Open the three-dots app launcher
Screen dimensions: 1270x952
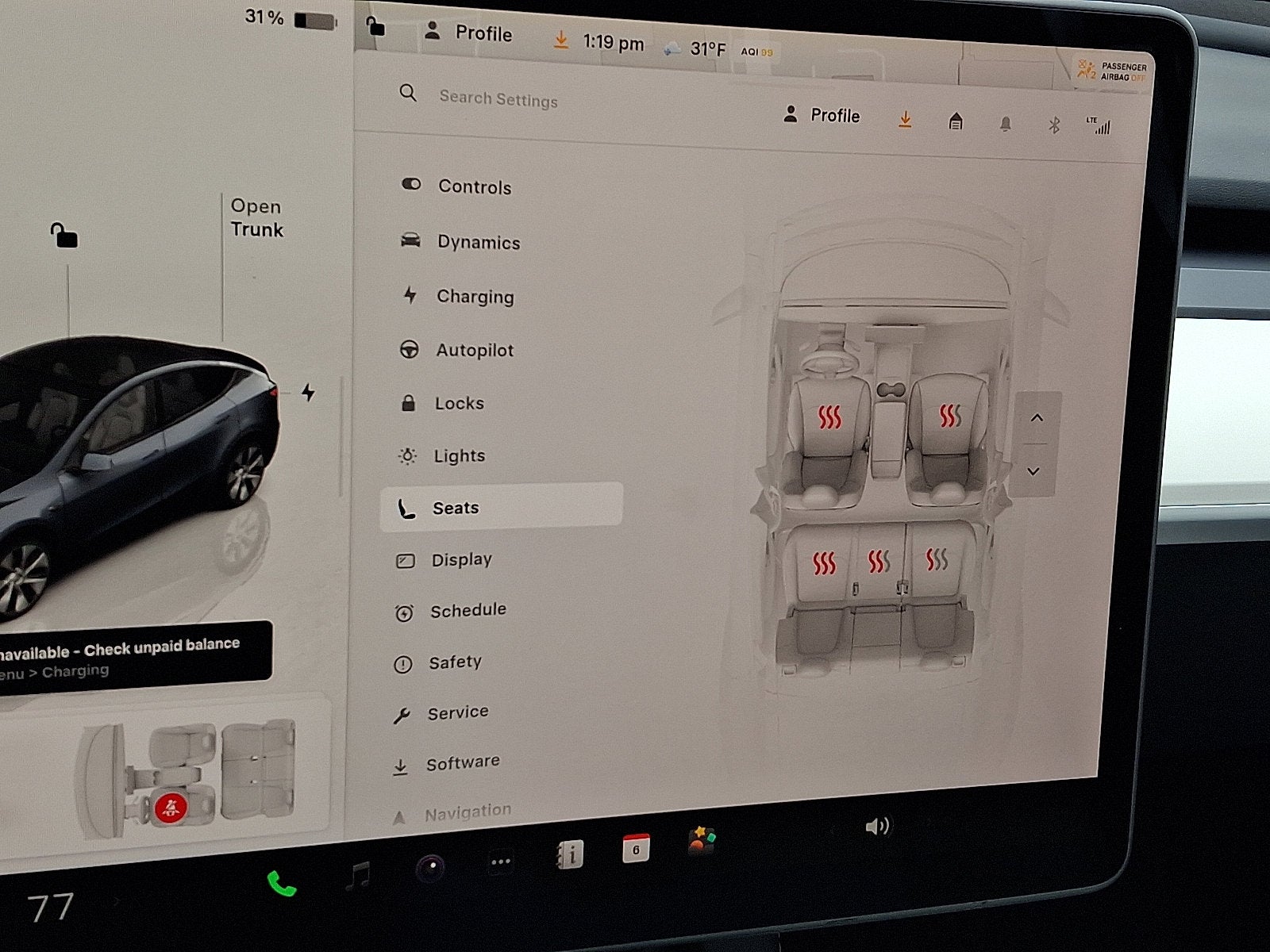tap(500, 862)
